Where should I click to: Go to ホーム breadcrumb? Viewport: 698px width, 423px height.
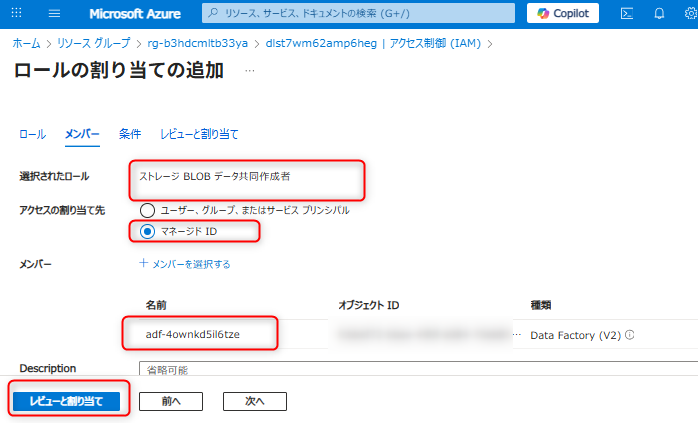click(26, 43)
